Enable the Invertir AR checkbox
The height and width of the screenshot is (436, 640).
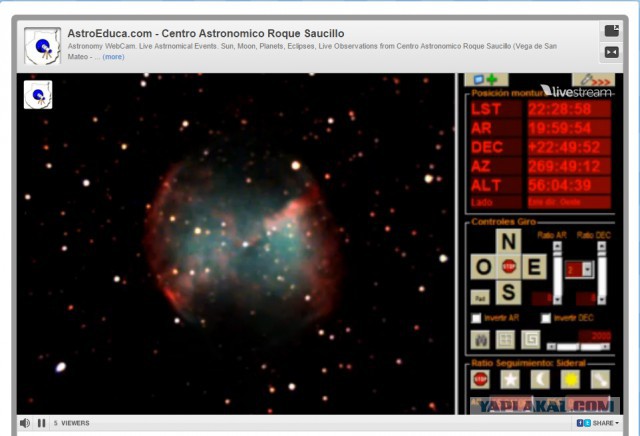click(477, 318)
